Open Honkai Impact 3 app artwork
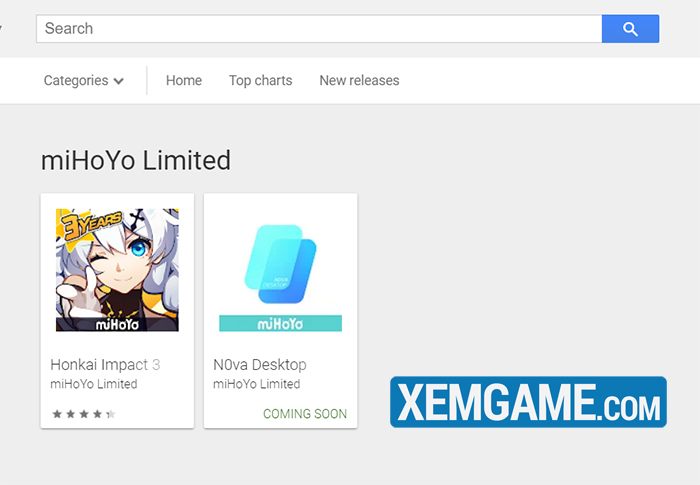The height and width of the screenshot is (485, 700). click(x=117, y=270)
